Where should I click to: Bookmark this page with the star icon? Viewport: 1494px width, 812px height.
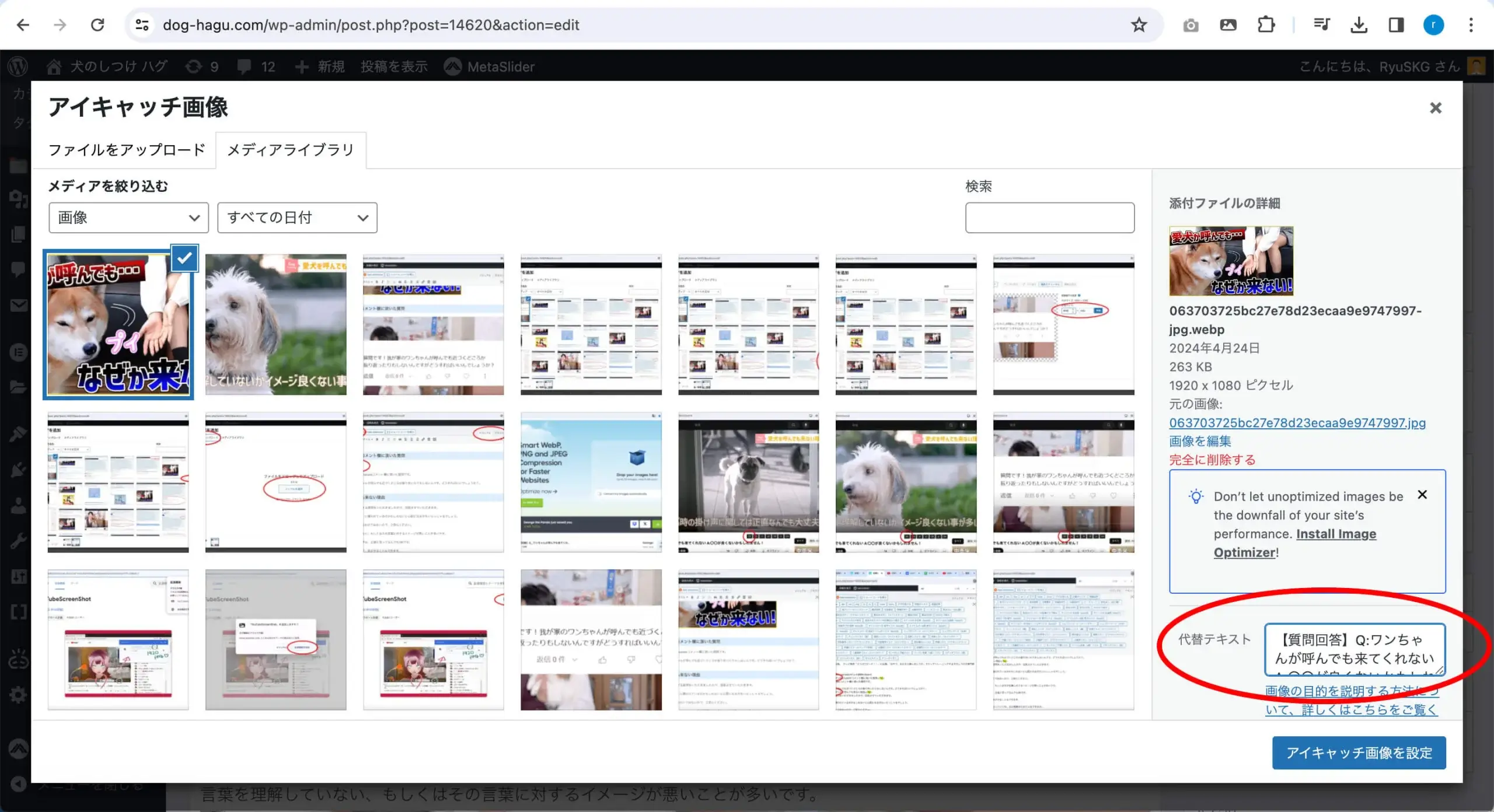(x=1139, y=25)
